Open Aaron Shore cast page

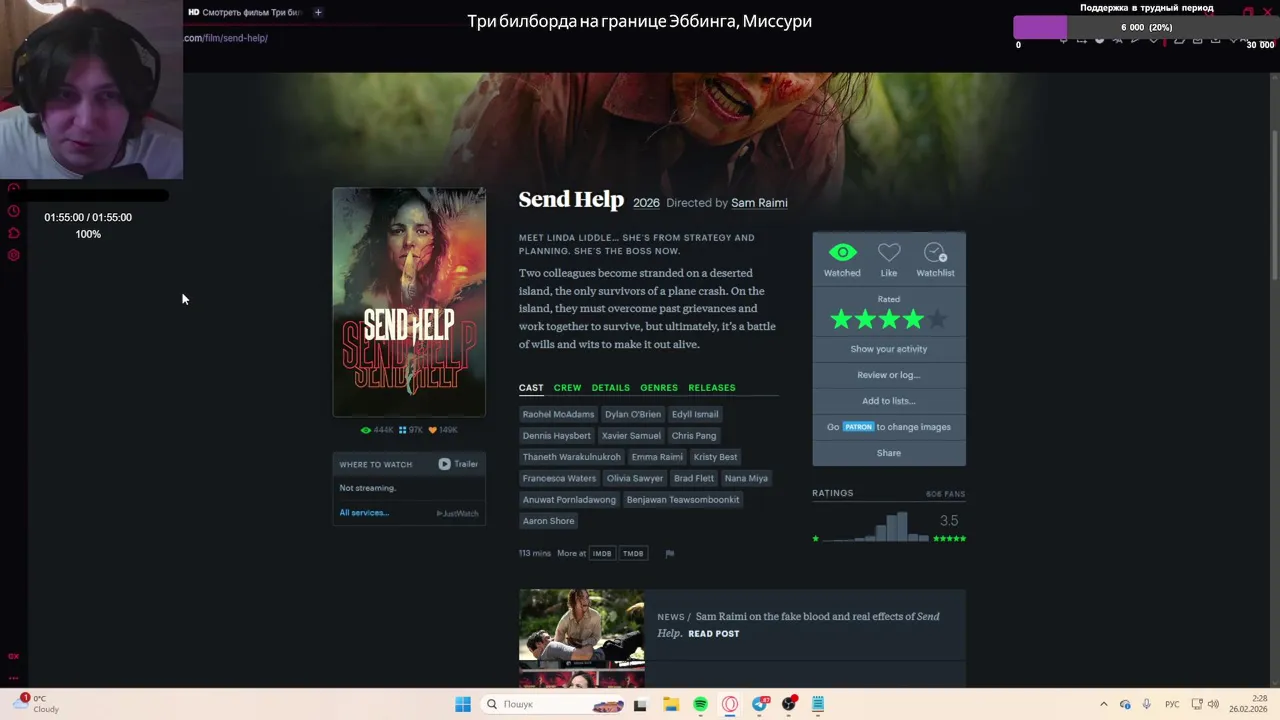(x=548, y=521)
